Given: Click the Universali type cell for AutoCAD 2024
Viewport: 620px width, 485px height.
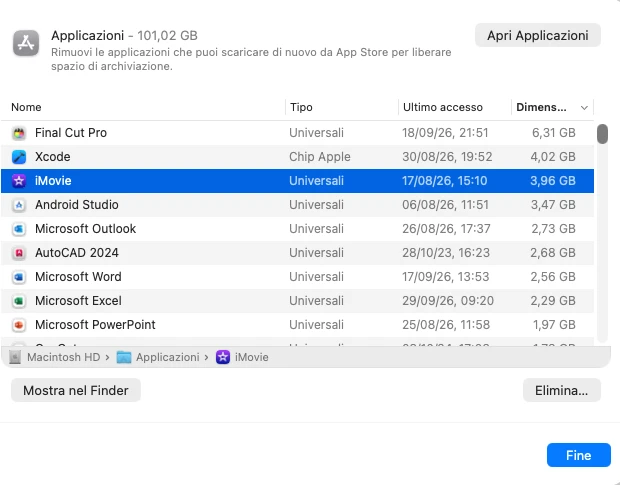Looking at the screenshot, I should pos(316,253).
